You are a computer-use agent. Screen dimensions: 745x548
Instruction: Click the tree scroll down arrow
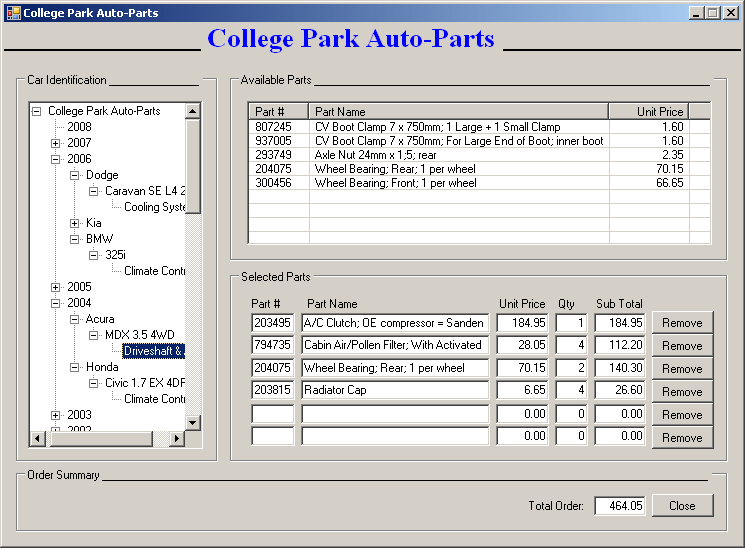[192, 422]
